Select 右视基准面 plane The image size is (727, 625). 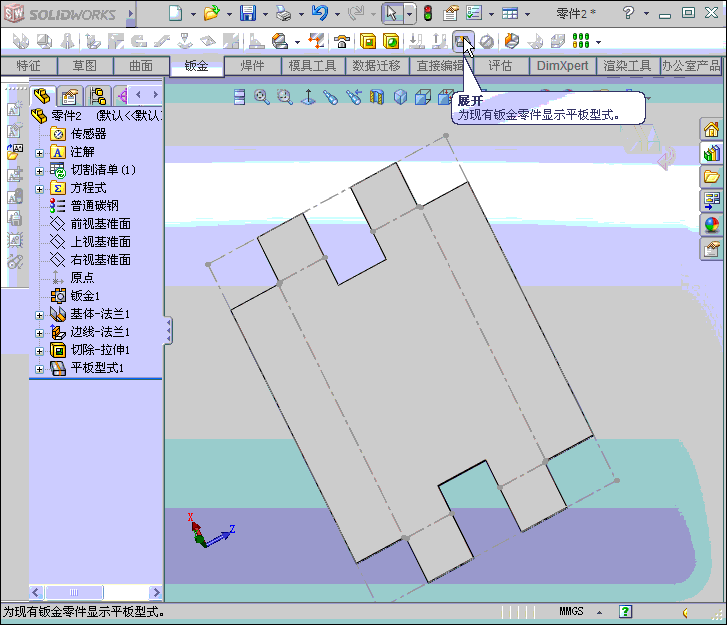click(x=90, y=260)
